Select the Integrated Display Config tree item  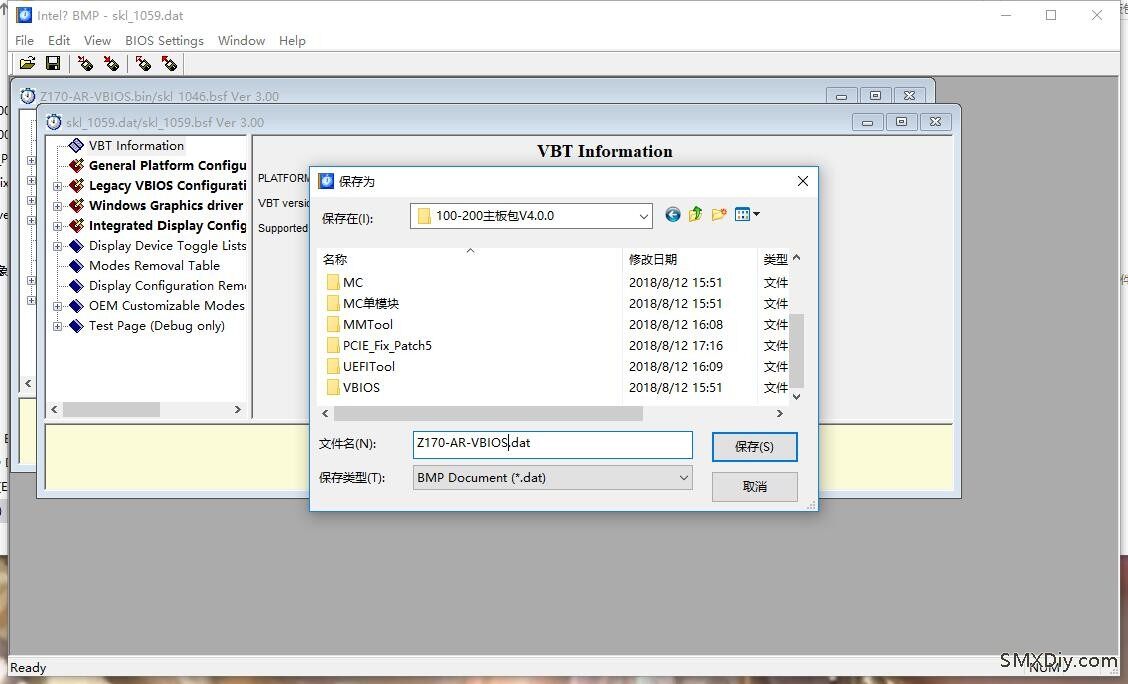(x=168, y=226)
